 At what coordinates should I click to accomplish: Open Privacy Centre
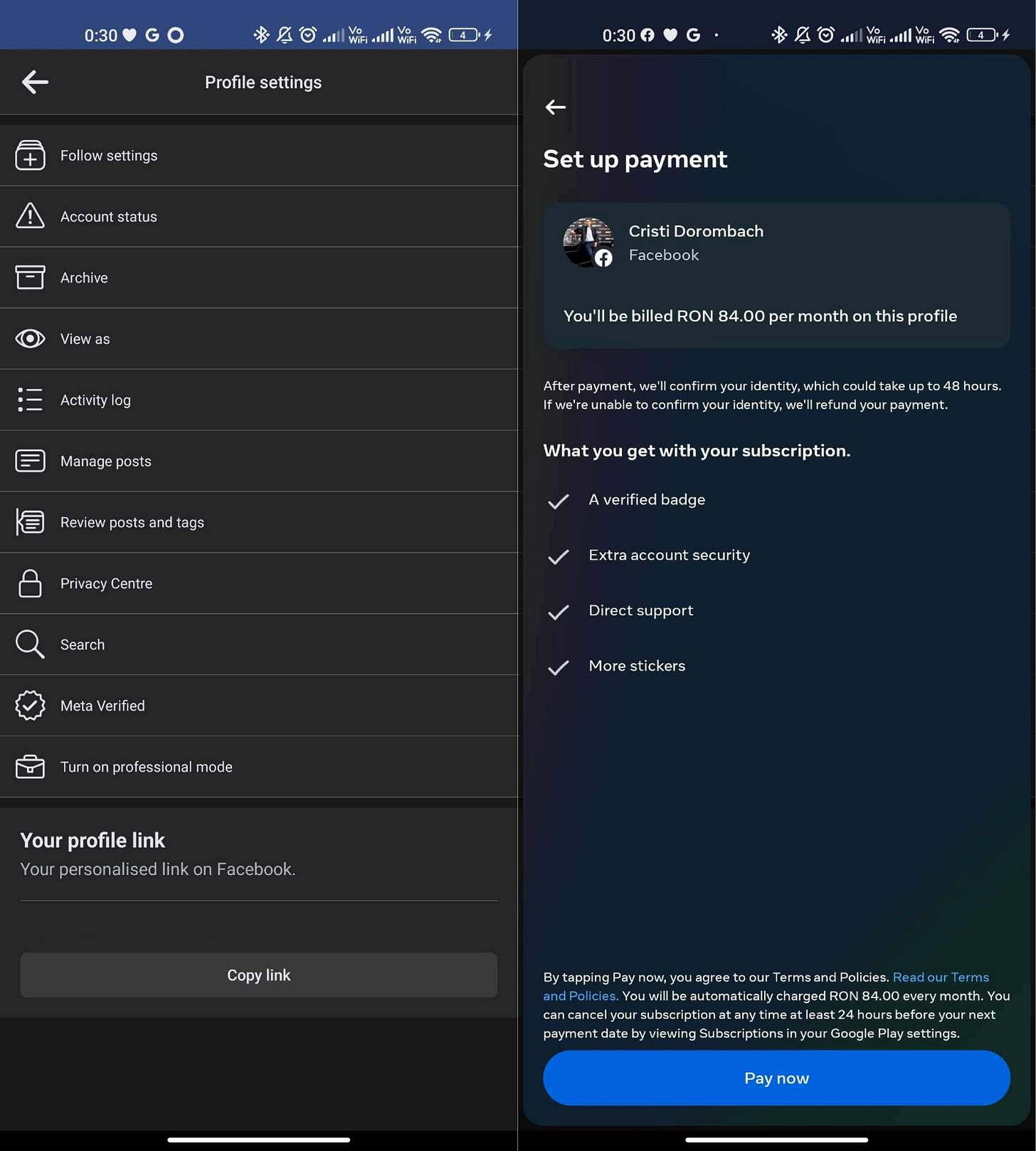point(259,583)
